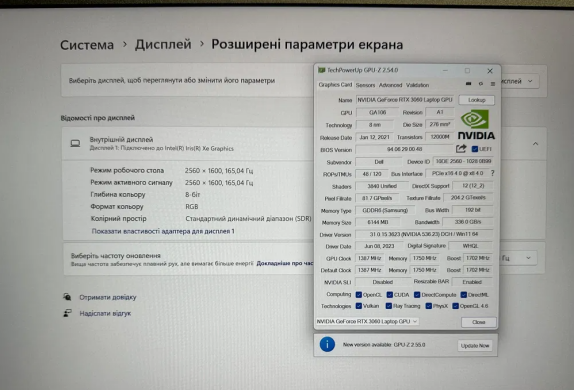Click Bus Interface question mark
This screenshot has height=390, width=574.
[x=492, y=173]
